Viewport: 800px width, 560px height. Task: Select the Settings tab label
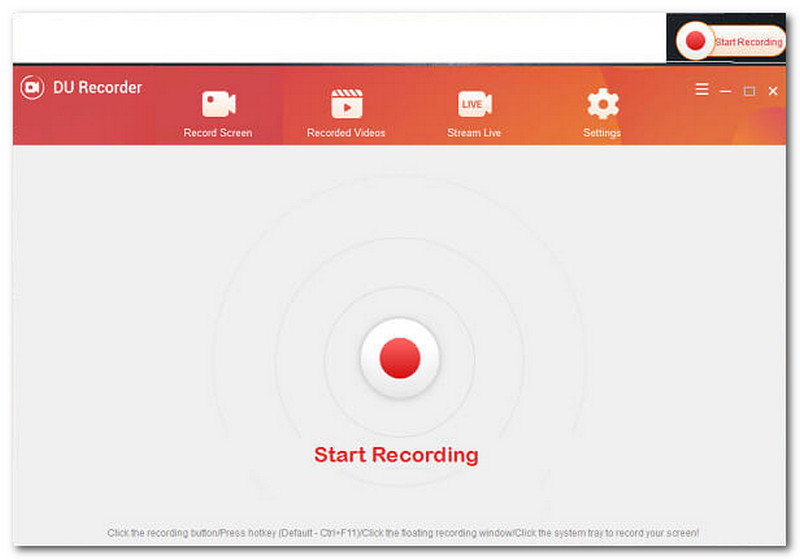[602, 133]
